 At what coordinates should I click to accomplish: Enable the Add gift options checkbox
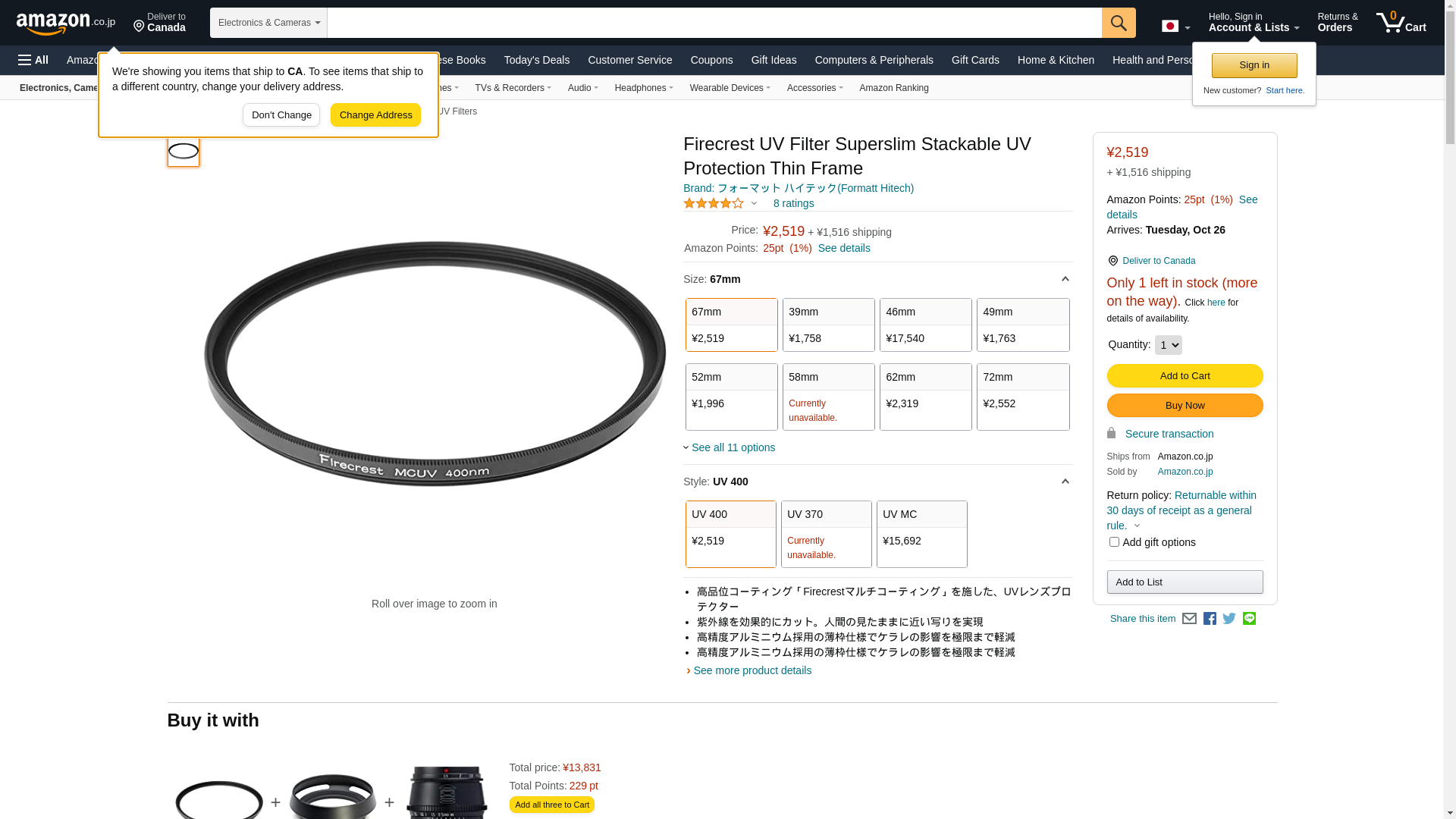click(1114, 542)
